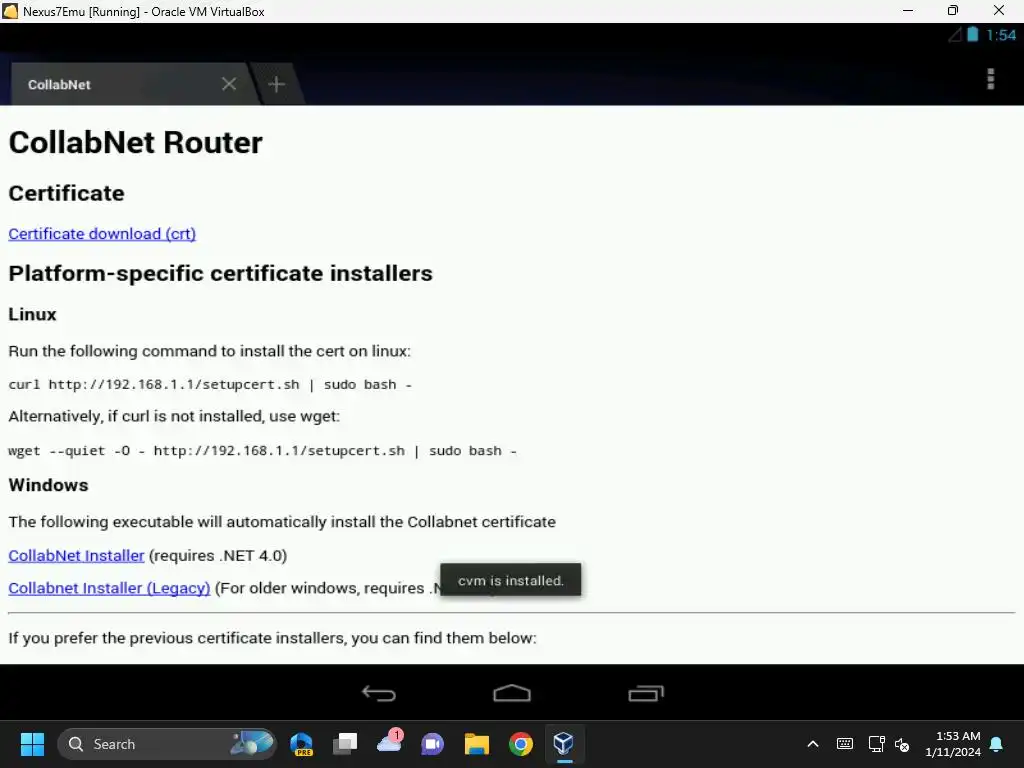Click the wget --quiet setupcert.sh command
Viewport: 1024px width, 768px height.
coord(263,451)
